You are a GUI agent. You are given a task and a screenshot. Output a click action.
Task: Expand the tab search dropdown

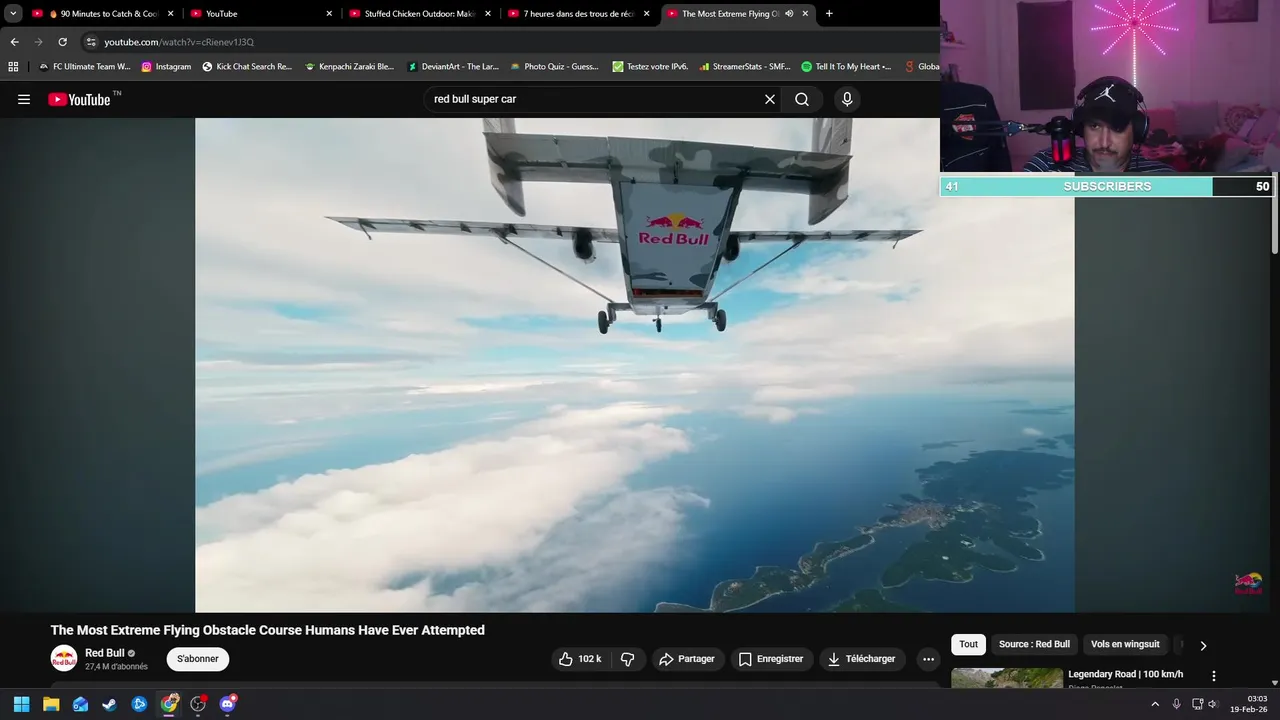click(x=13, y=13)
